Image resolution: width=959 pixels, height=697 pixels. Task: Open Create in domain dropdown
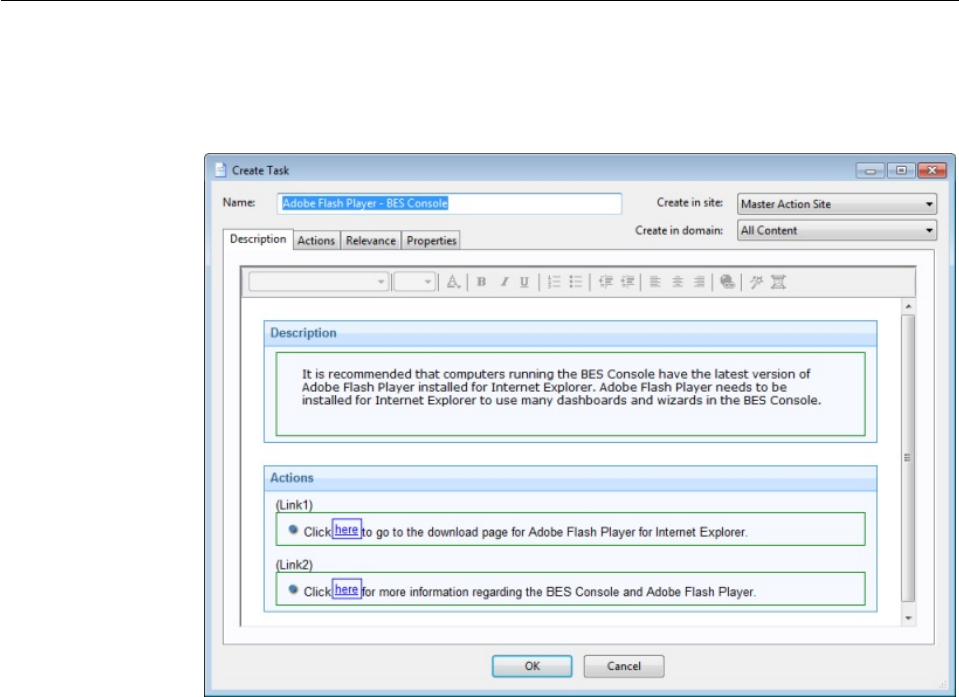click(837, 230)
